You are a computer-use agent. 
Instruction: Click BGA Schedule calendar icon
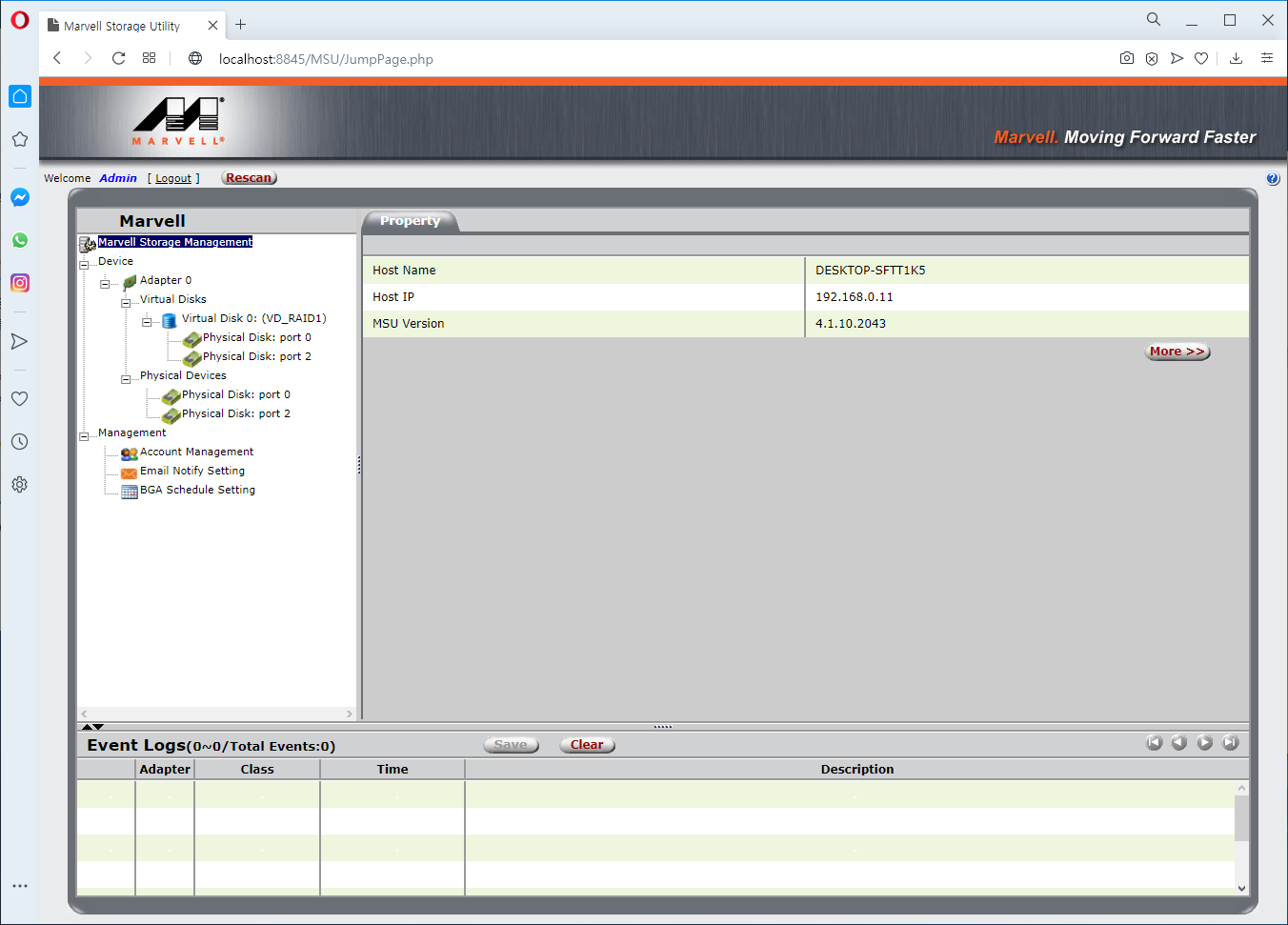pyautogui.click(x=130, y=492)
